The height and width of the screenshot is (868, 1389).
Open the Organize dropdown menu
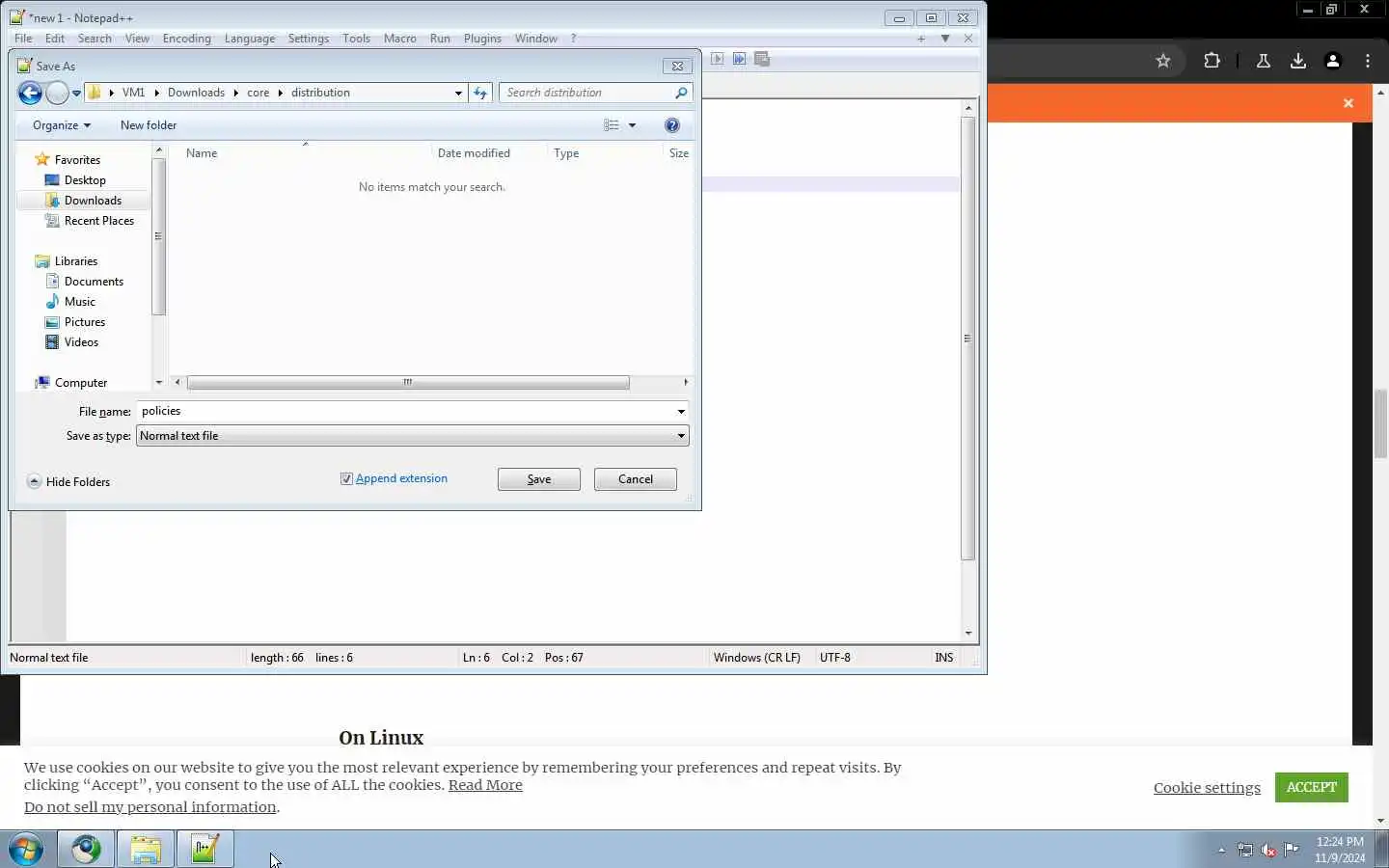(x=62, y=125)
